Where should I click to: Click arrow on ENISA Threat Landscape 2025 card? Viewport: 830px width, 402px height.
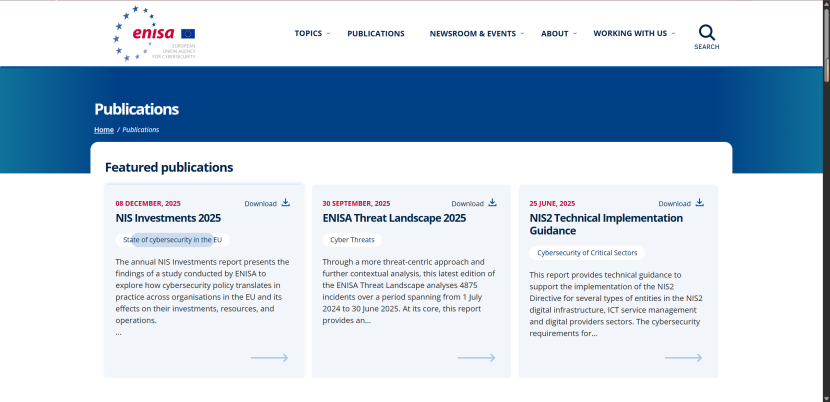476,358
